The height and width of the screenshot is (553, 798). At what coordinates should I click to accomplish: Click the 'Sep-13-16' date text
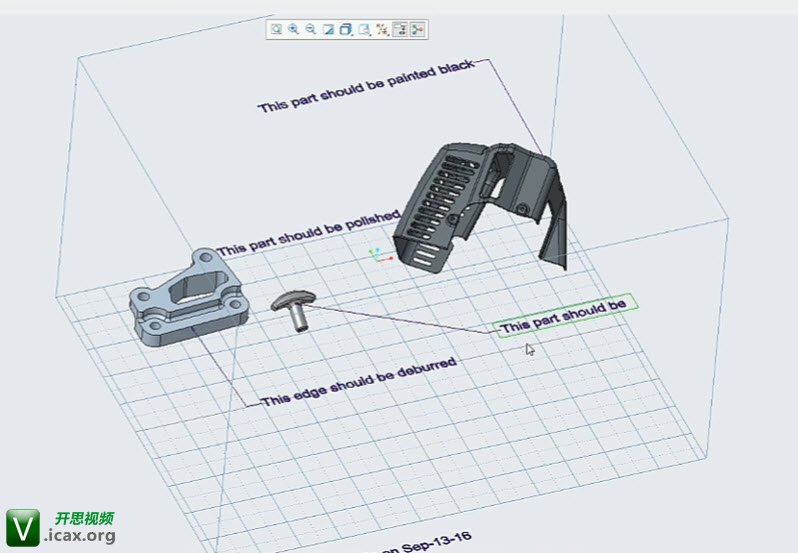(x=436, y=543)
